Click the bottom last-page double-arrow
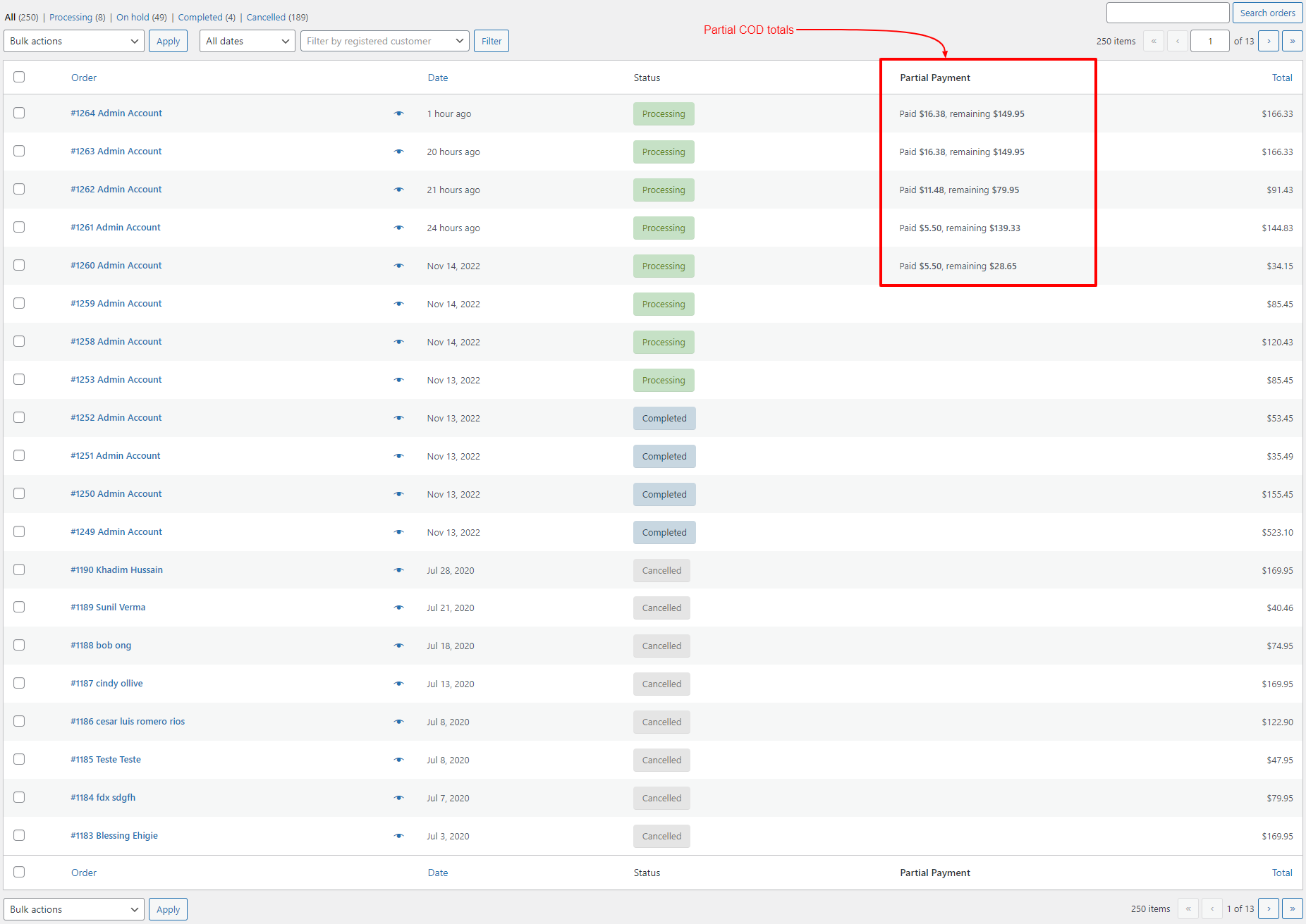This screenshot has width=1306, height=924. pos(1293,908)
